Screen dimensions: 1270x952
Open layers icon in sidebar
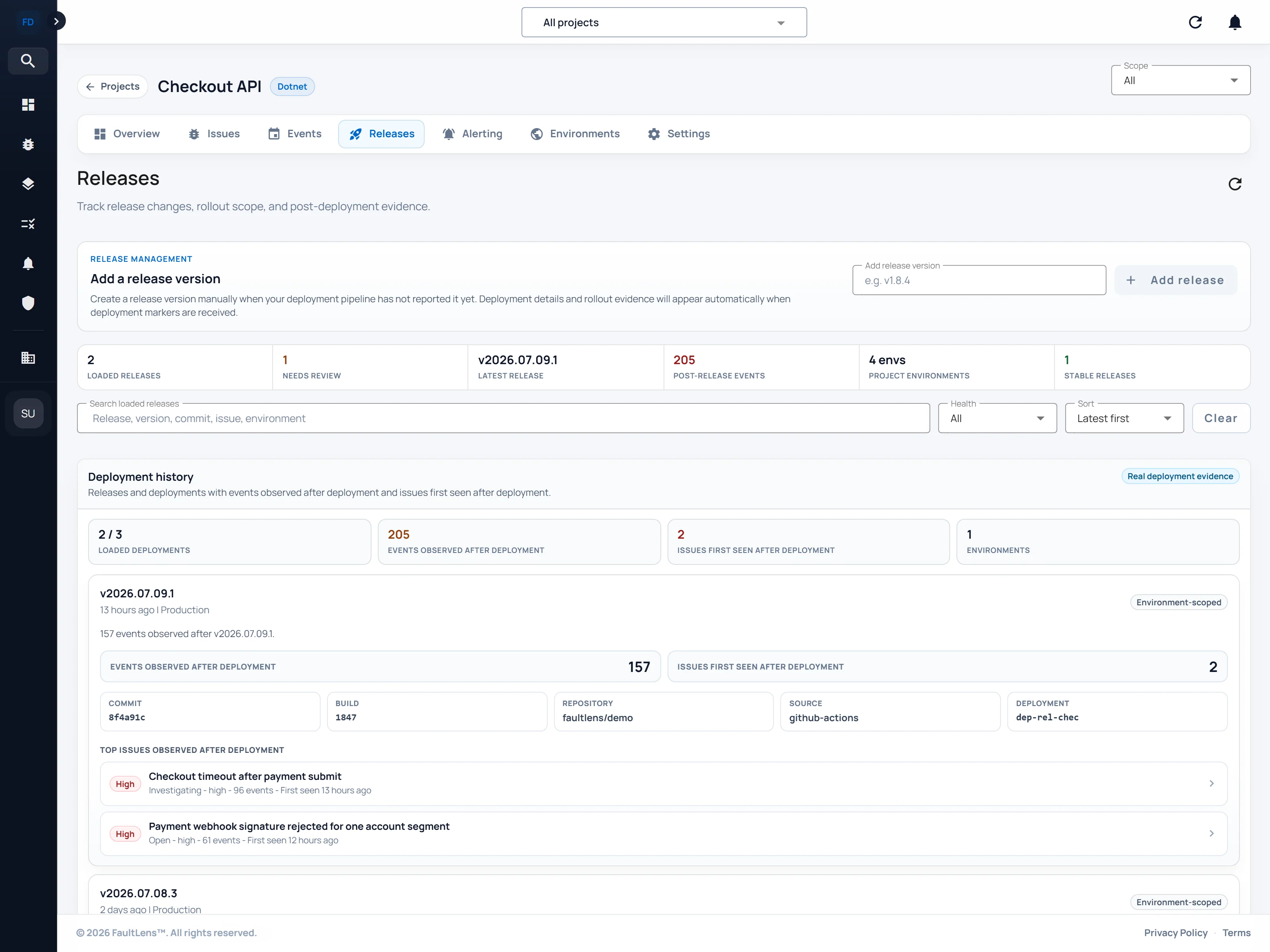27,184
